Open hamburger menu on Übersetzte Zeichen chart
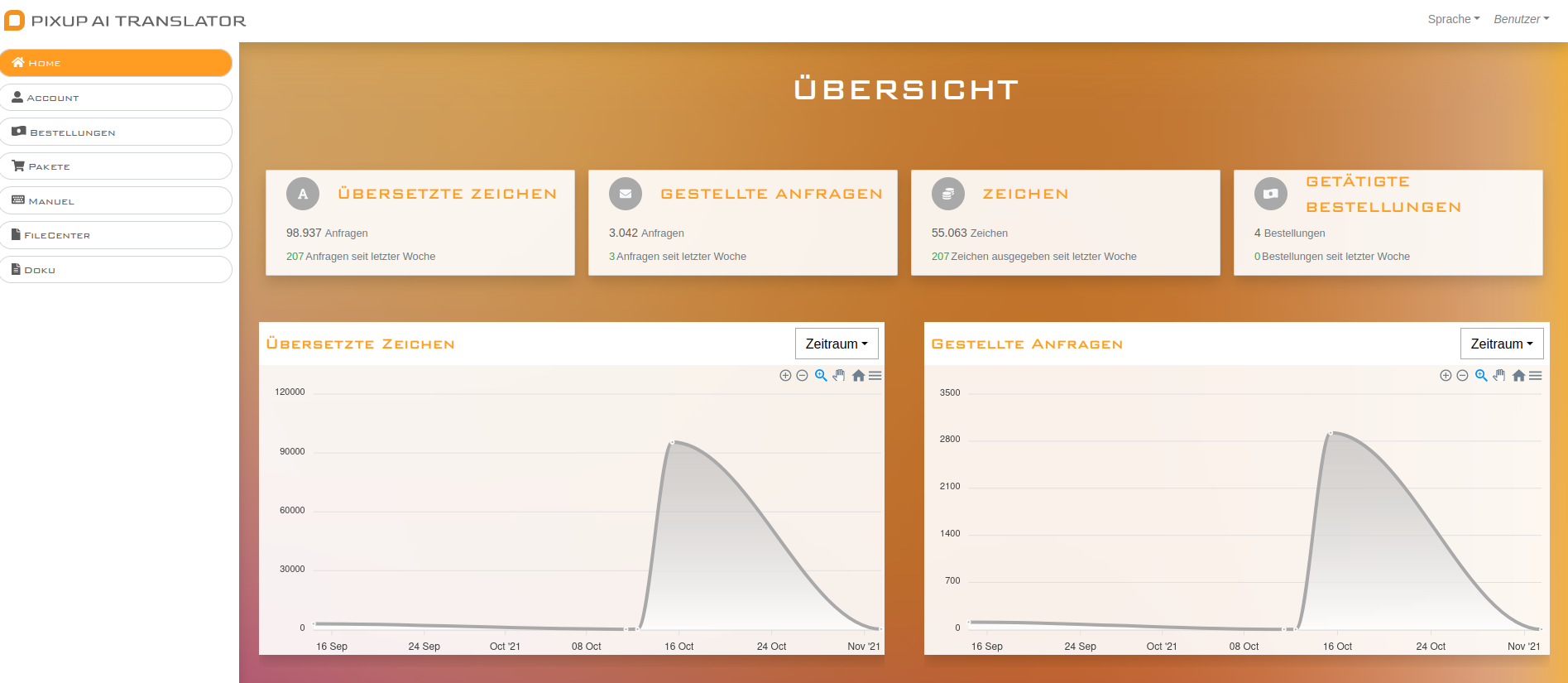Image resolution: width=1568 pixels, height=683 pixels. click(875, 376)
